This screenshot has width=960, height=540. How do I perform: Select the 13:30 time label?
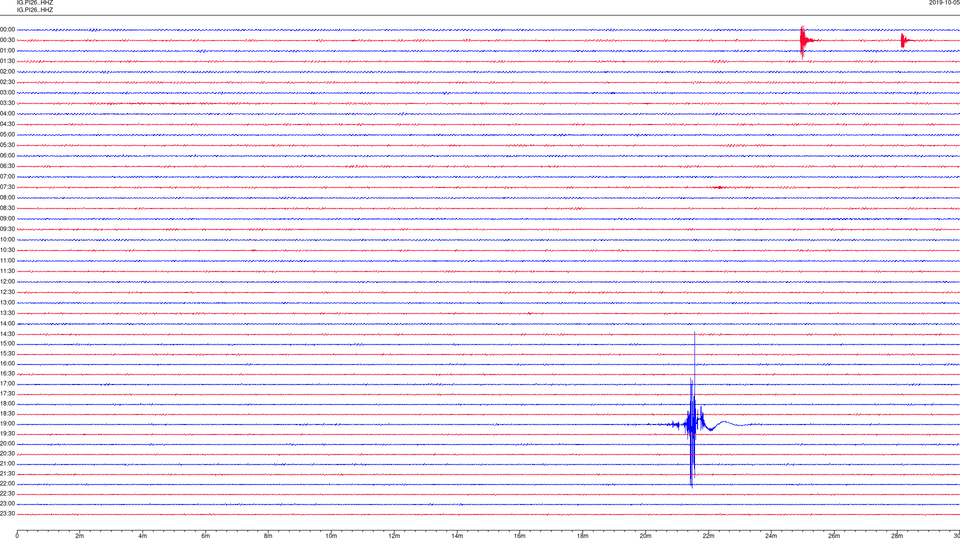7,313
